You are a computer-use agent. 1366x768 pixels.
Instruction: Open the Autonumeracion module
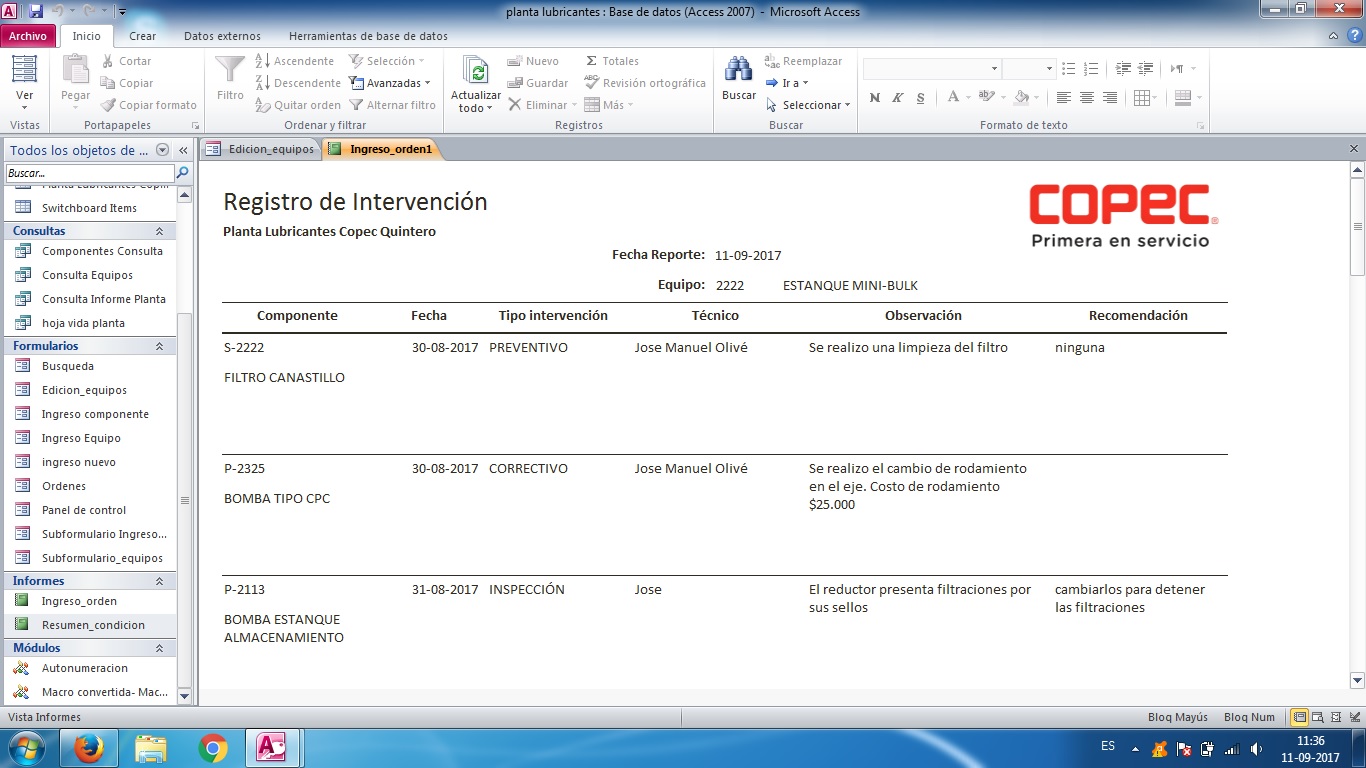pyautogui.click(x=89, y=668)
